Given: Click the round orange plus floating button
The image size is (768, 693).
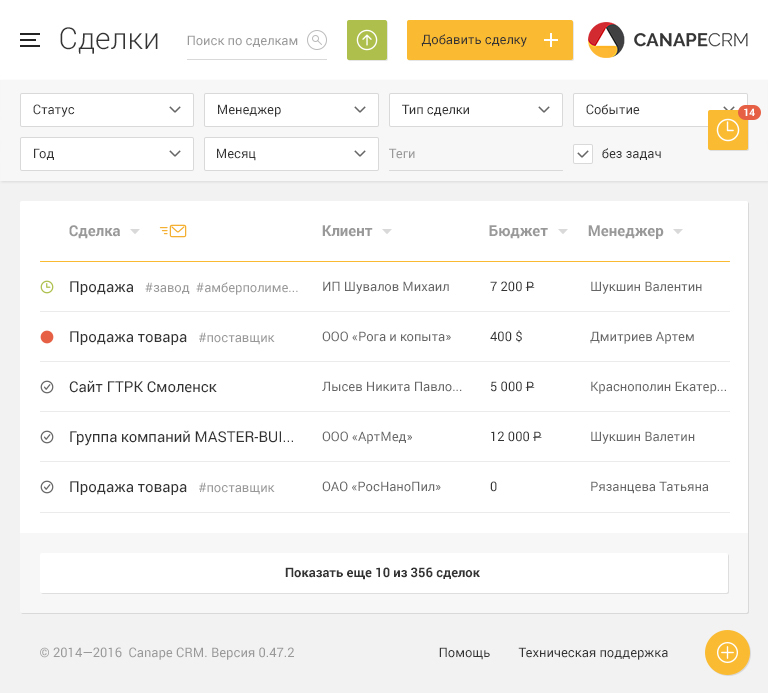Looking at the screenshot, I should (727, 652).
